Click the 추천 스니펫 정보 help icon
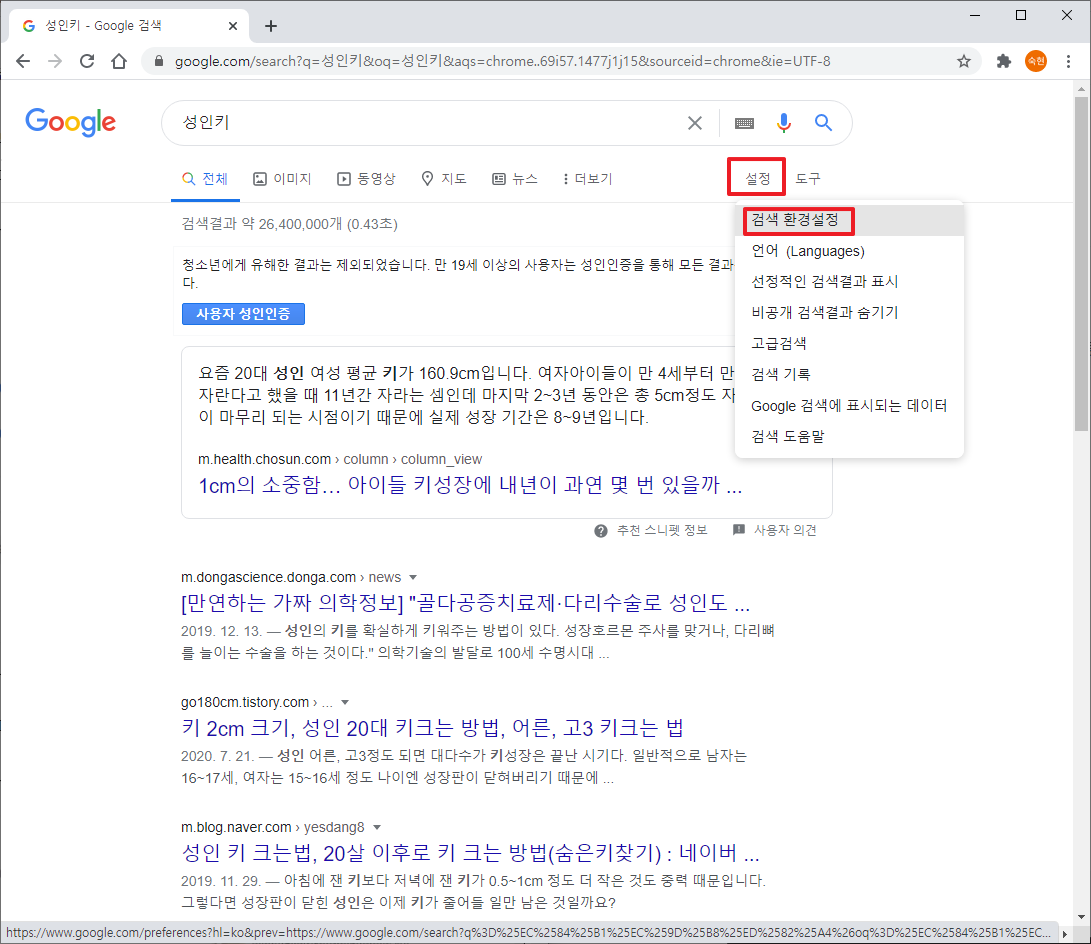1091x944 pixels. [x=600, y=531]
